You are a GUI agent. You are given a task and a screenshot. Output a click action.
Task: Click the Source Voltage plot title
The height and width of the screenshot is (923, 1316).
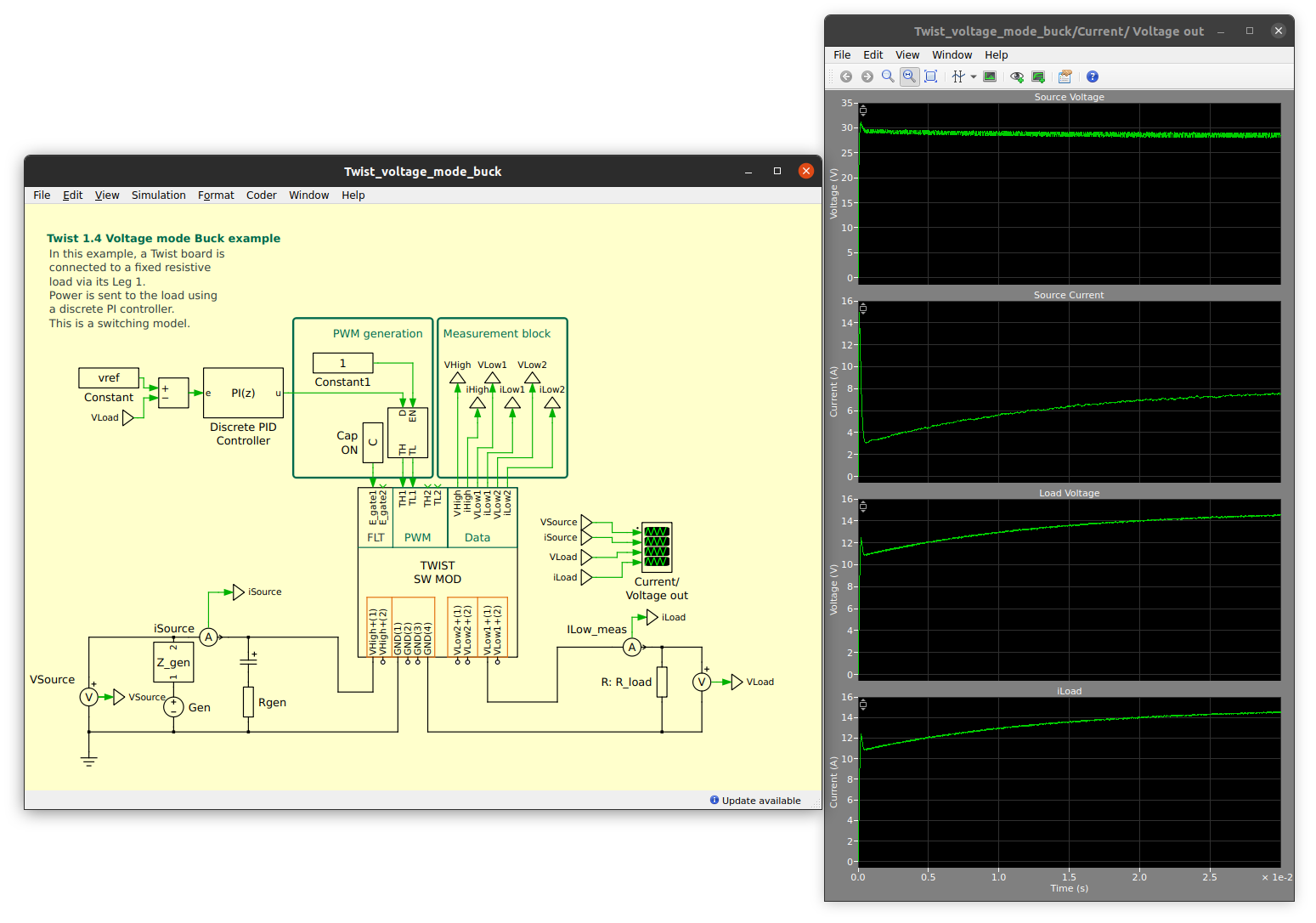1069,97
